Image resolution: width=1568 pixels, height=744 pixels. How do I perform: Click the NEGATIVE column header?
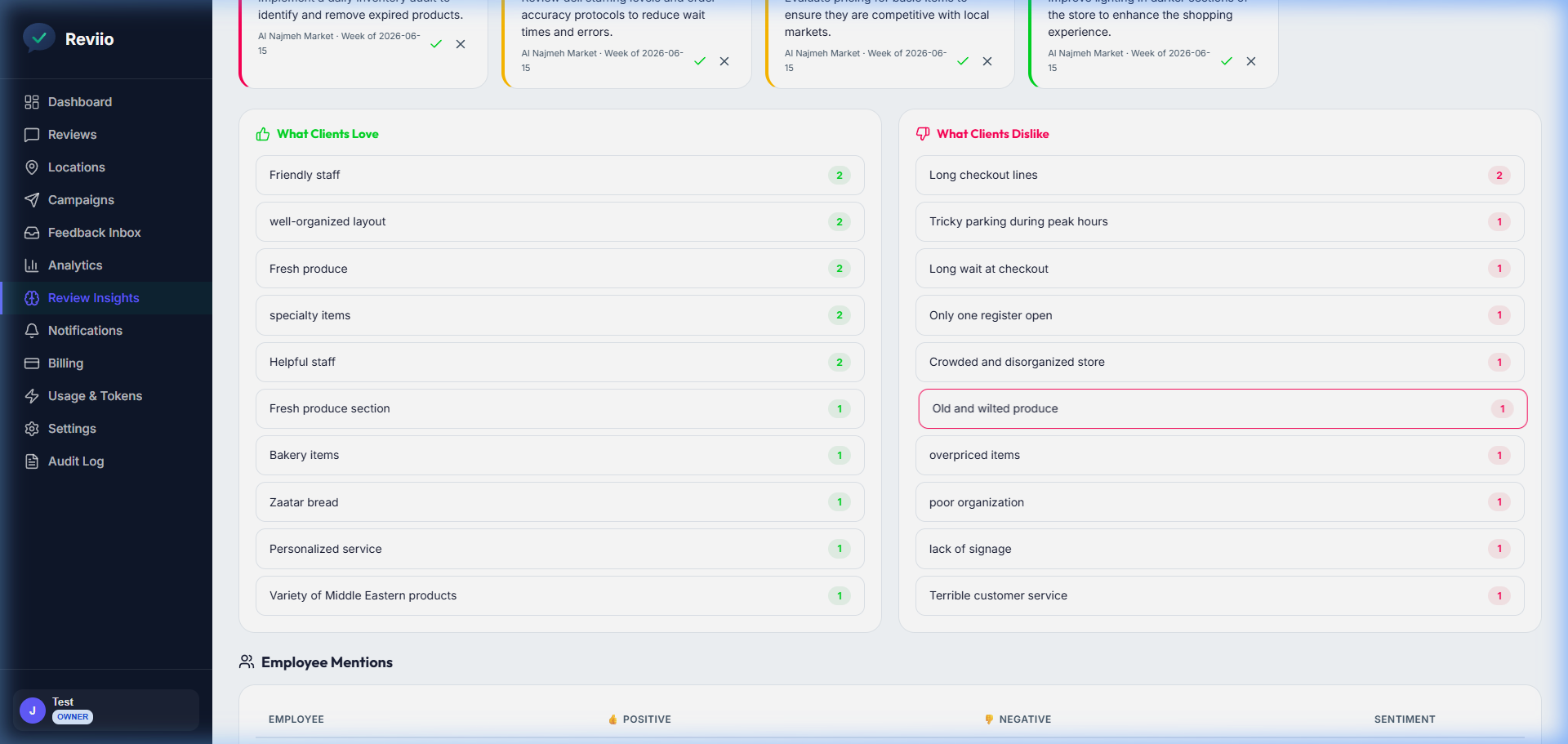[x=1018, y=719]
